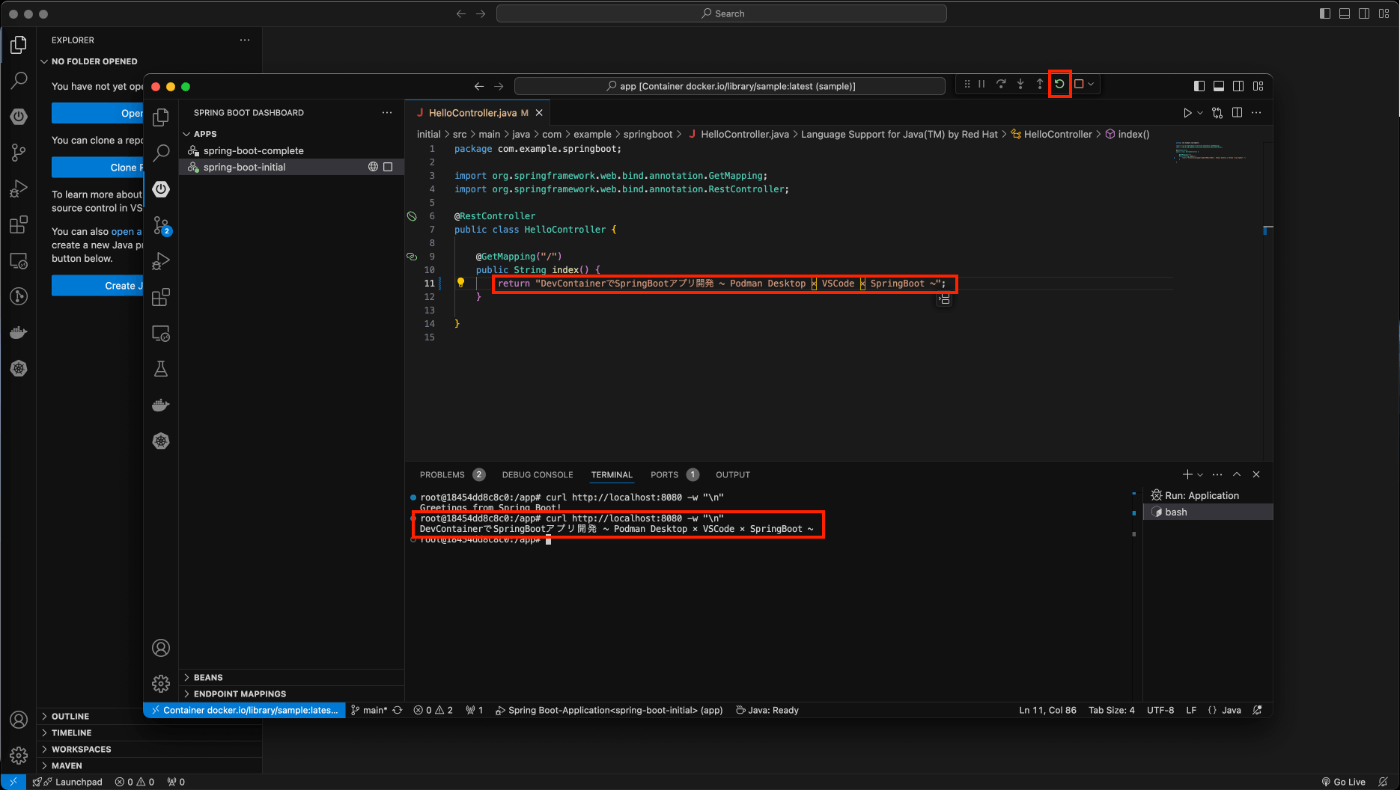Open the DEBUG CONSOLE panel tab

point(538,475)
